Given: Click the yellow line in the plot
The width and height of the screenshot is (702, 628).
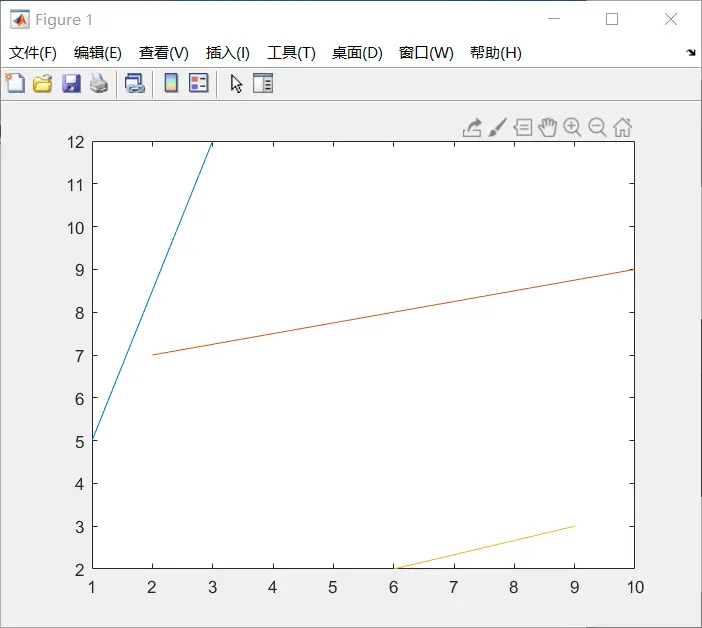Looking at the screenshot, I should click(484, 547).
